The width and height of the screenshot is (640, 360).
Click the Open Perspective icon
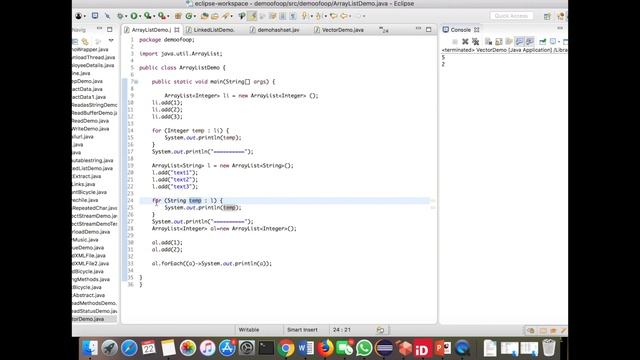coord(547,16)
